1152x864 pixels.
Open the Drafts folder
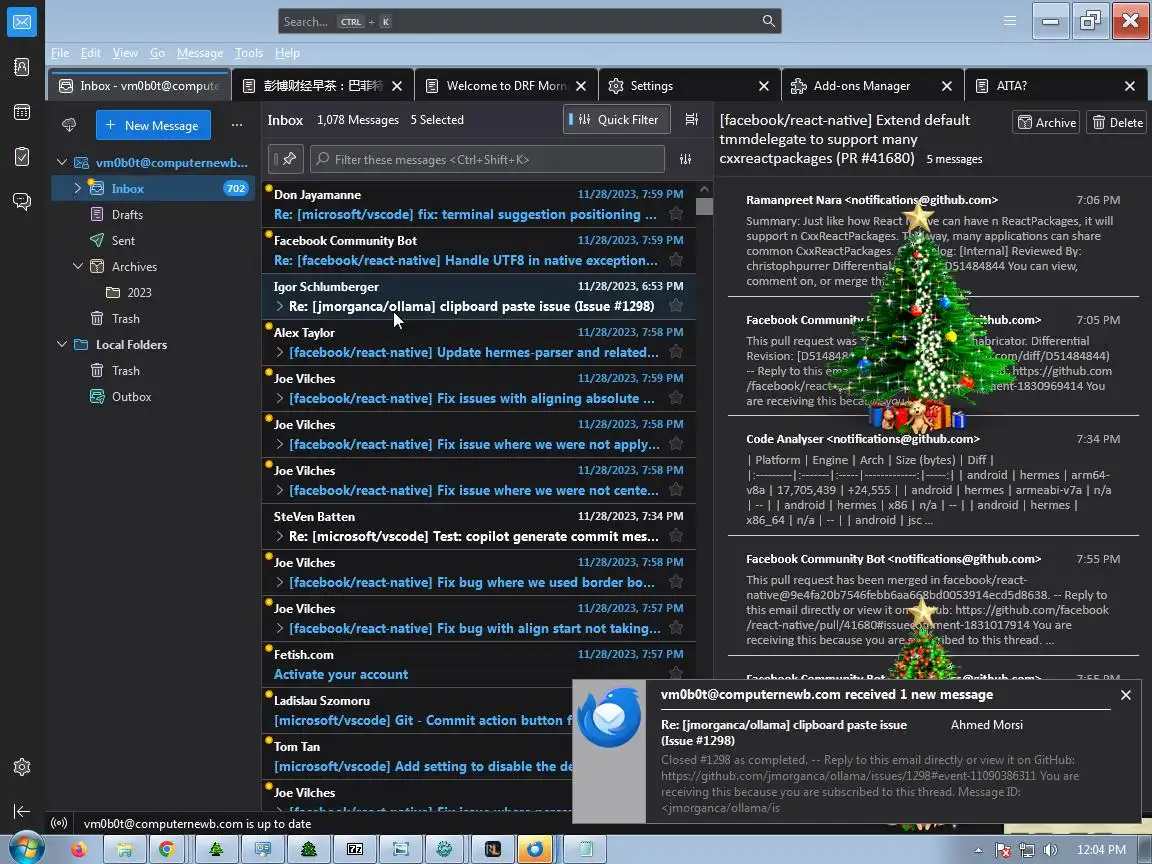coord(127,215)
